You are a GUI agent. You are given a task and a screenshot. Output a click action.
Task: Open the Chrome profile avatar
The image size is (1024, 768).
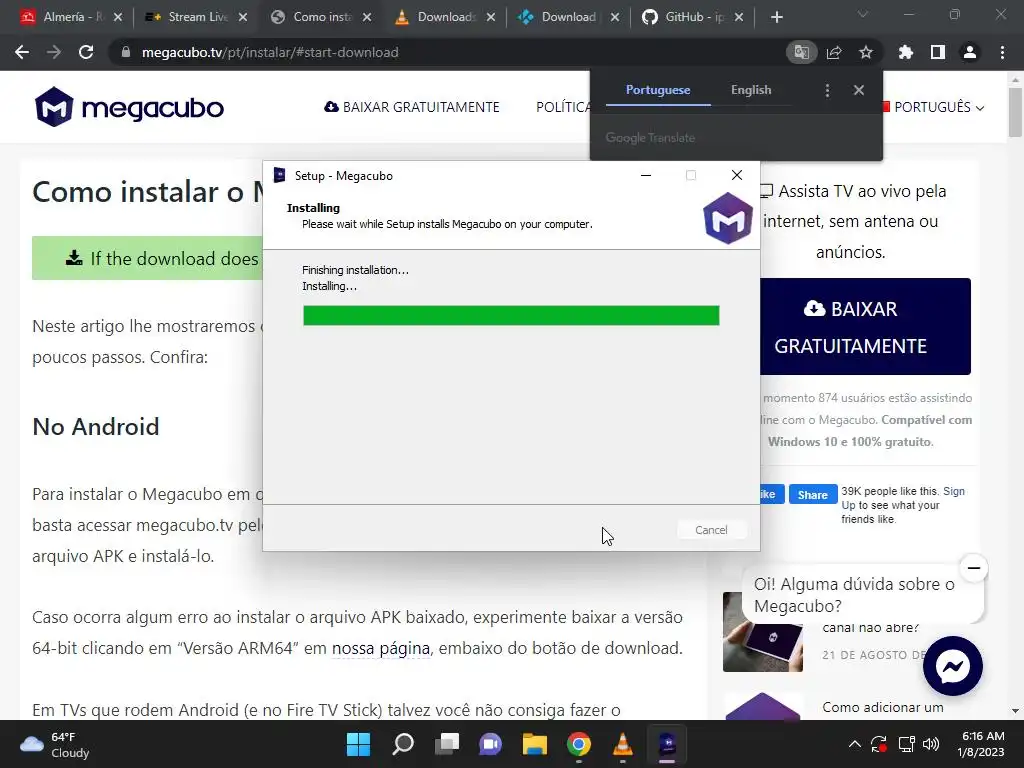point(970,52)
